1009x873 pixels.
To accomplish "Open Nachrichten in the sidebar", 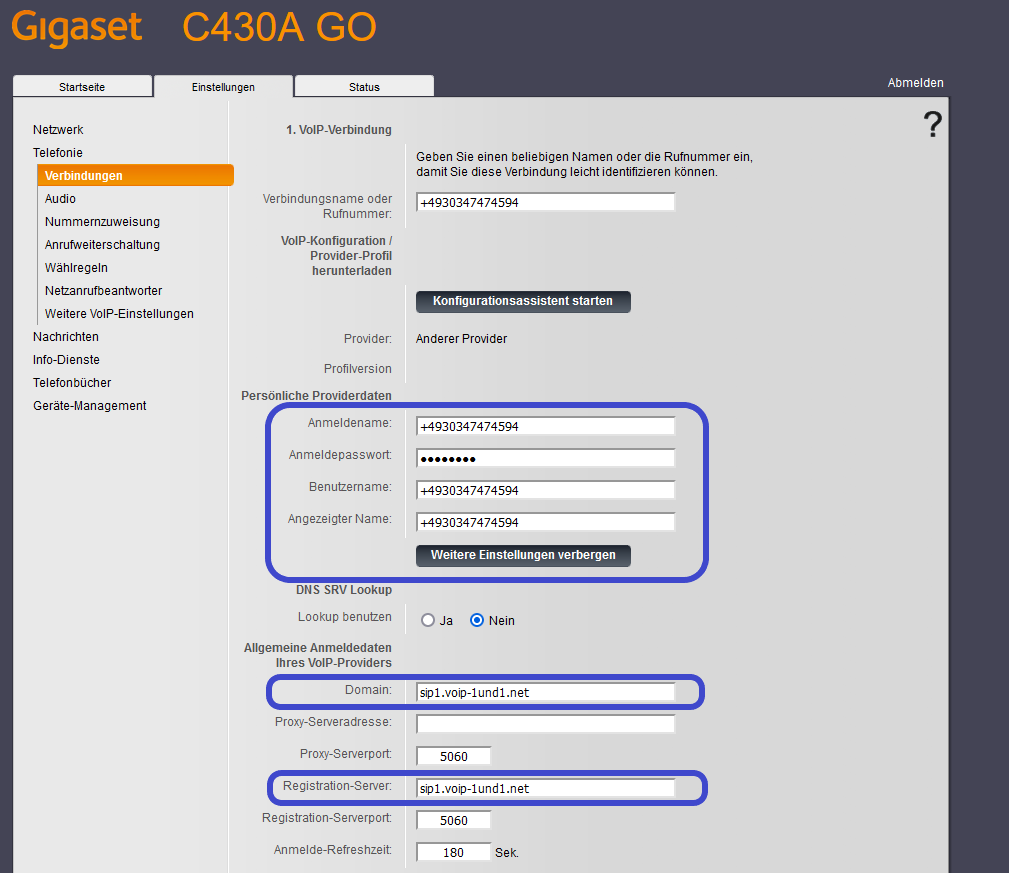I will tap(66, 337).
